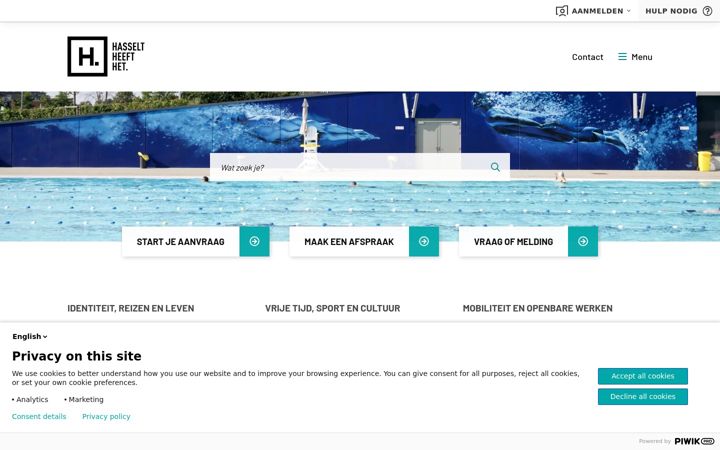Open Consent details link
The width and height of the screenshot is (720, 450).
pyautogui.click(x=39, y=416)
